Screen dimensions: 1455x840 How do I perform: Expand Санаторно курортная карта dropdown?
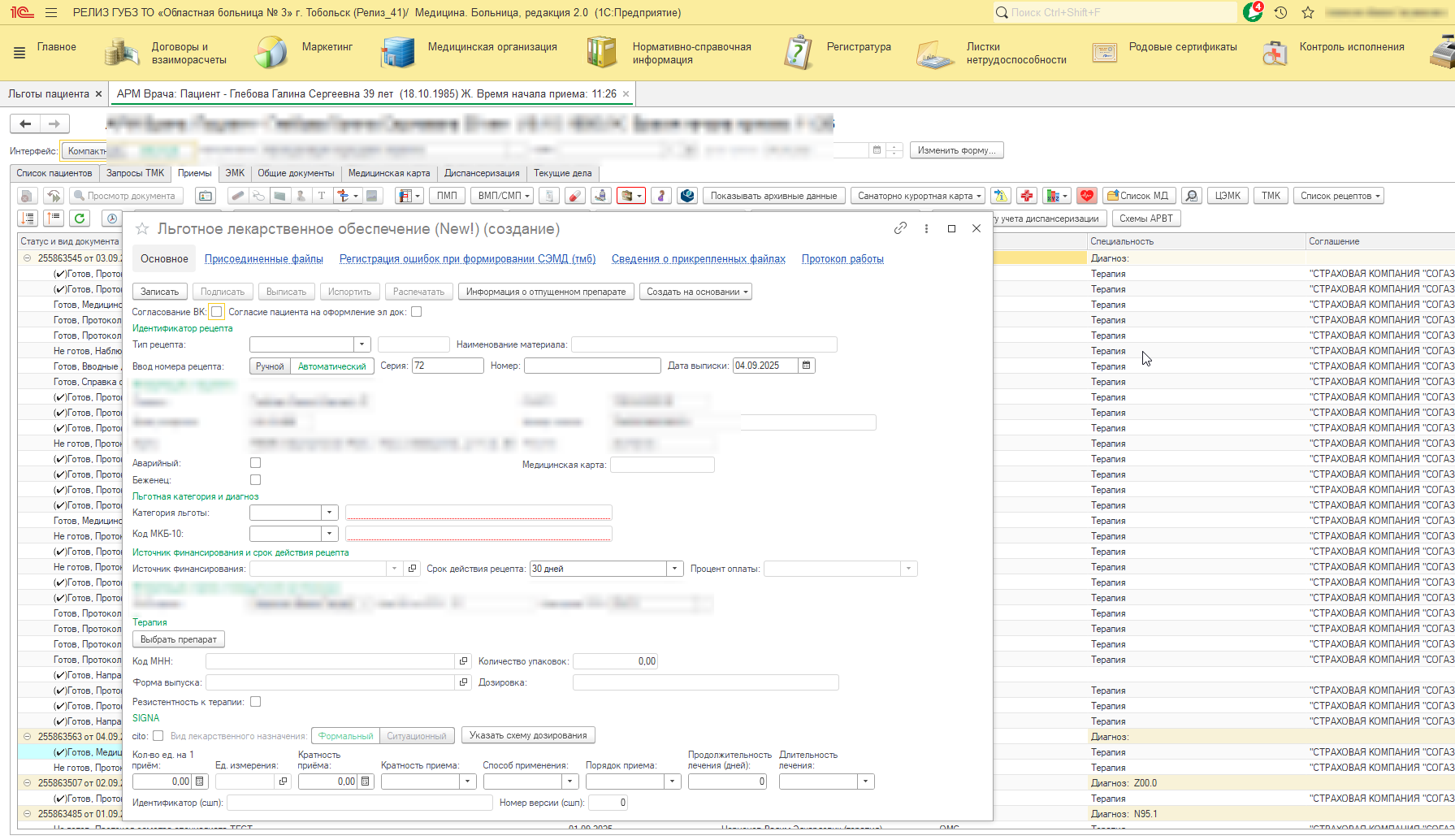click(x=919, y=196)
